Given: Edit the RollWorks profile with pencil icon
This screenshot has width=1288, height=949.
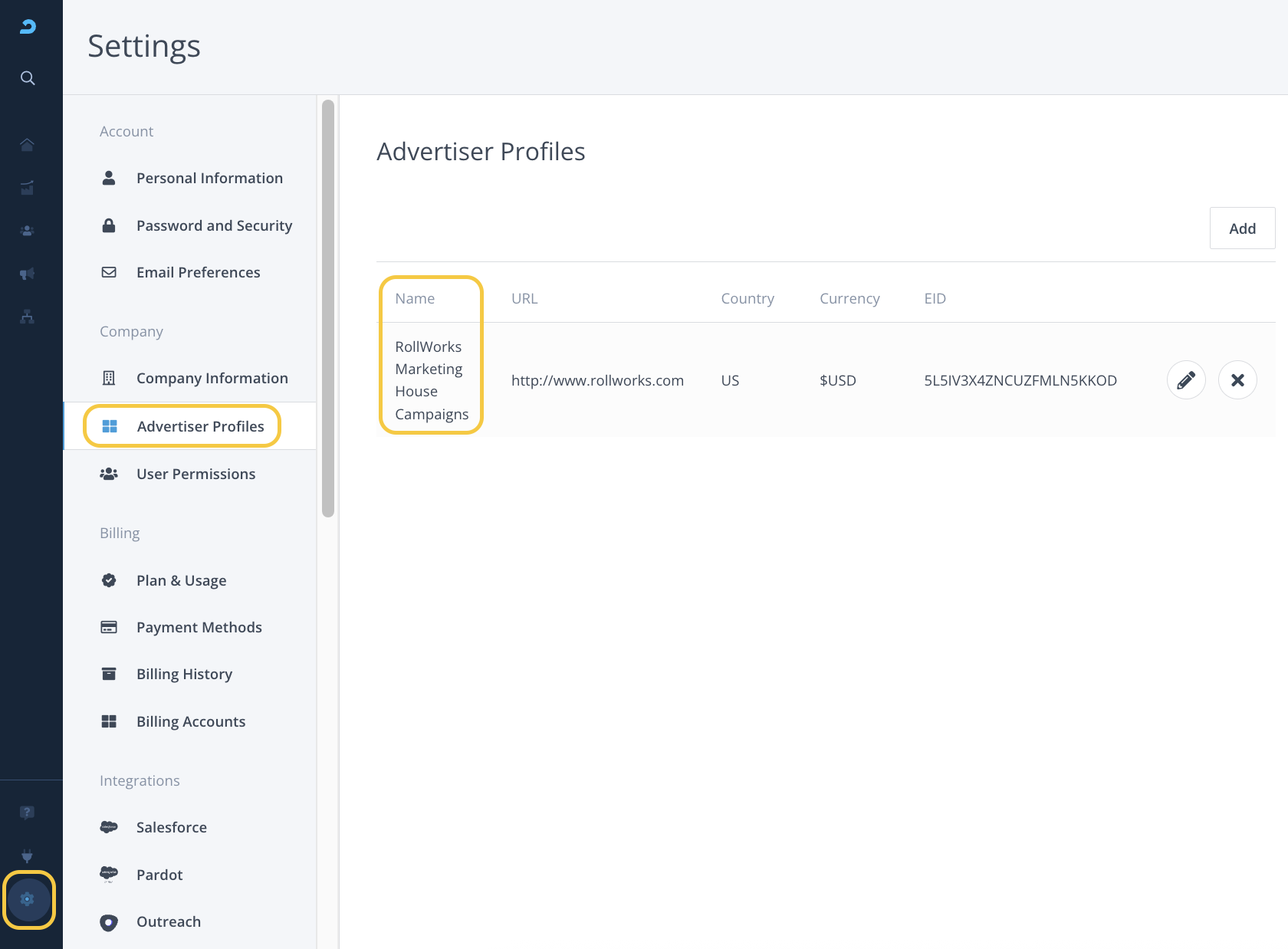Looking at the screenshot, I should click(1185, 380).
